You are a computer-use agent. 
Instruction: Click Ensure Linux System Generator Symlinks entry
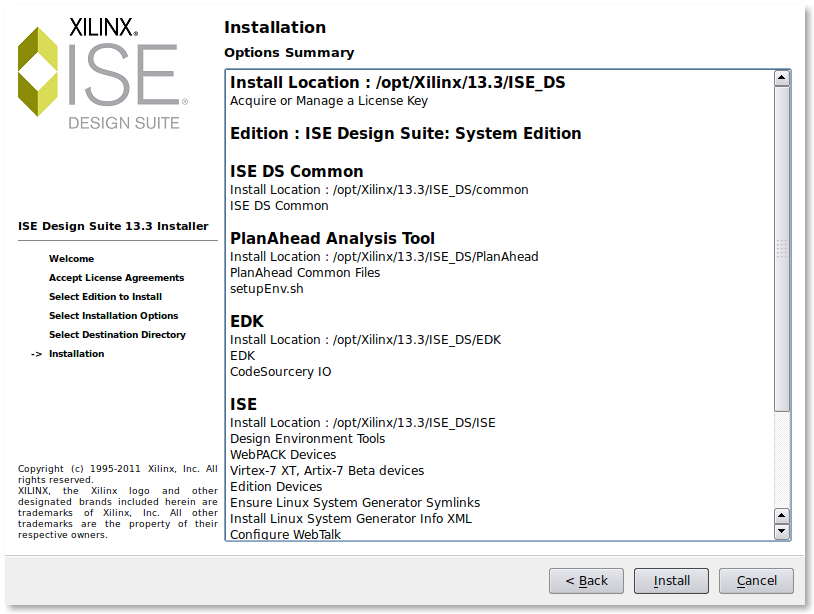355,503
